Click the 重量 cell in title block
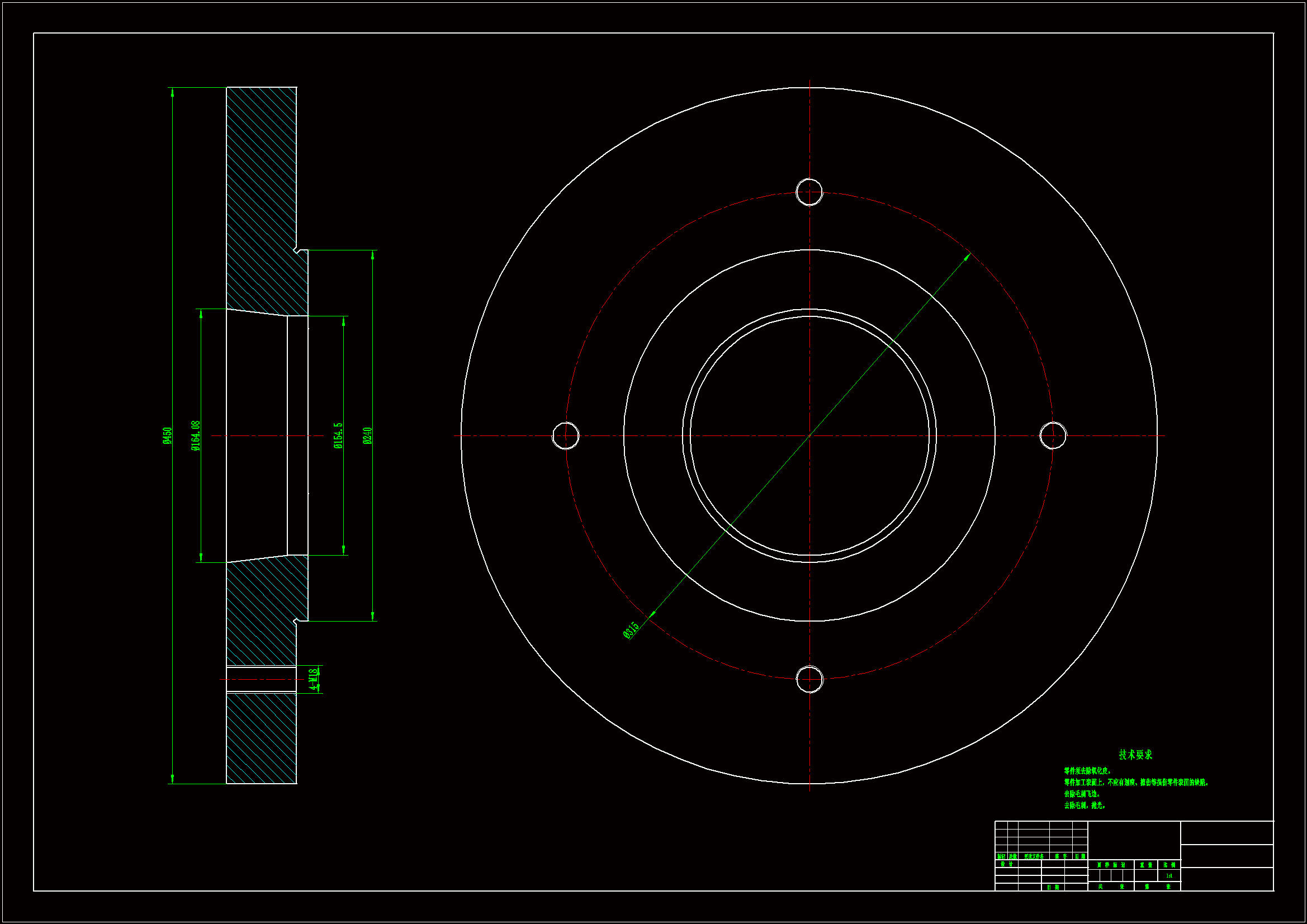The width and height of the screenshot is (1307, 924). click(x=1146, y=865)
